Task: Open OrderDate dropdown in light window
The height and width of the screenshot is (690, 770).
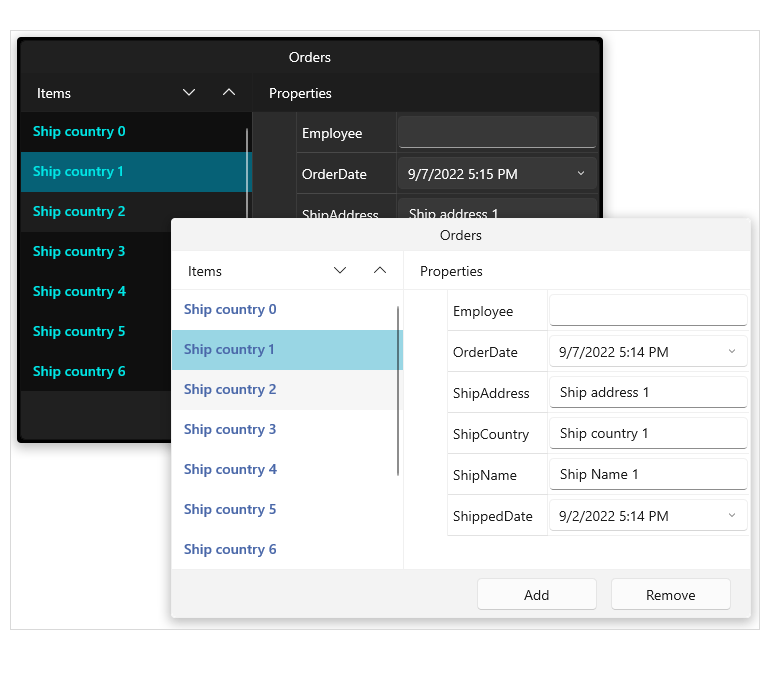Action: click(x=732, y=352)
